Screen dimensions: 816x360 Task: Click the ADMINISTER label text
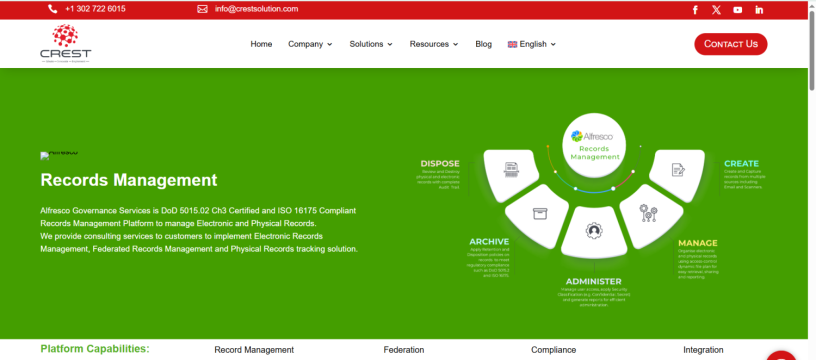coord(594,281)
